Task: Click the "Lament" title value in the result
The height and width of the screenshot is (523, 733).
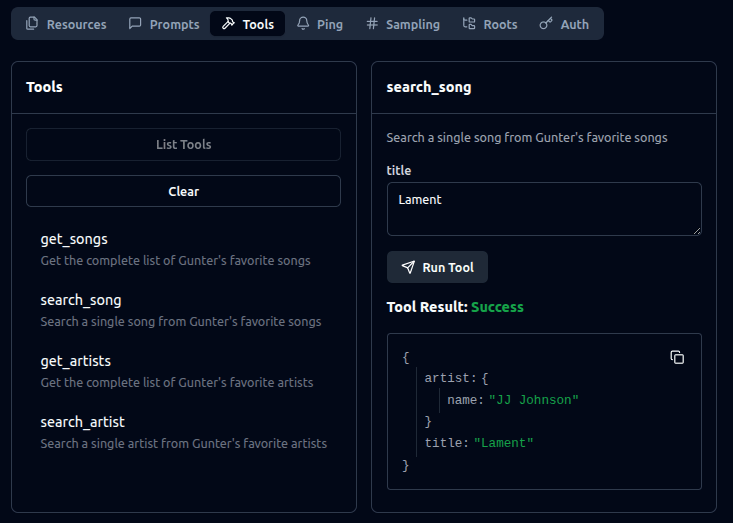Action: point(503,443)
